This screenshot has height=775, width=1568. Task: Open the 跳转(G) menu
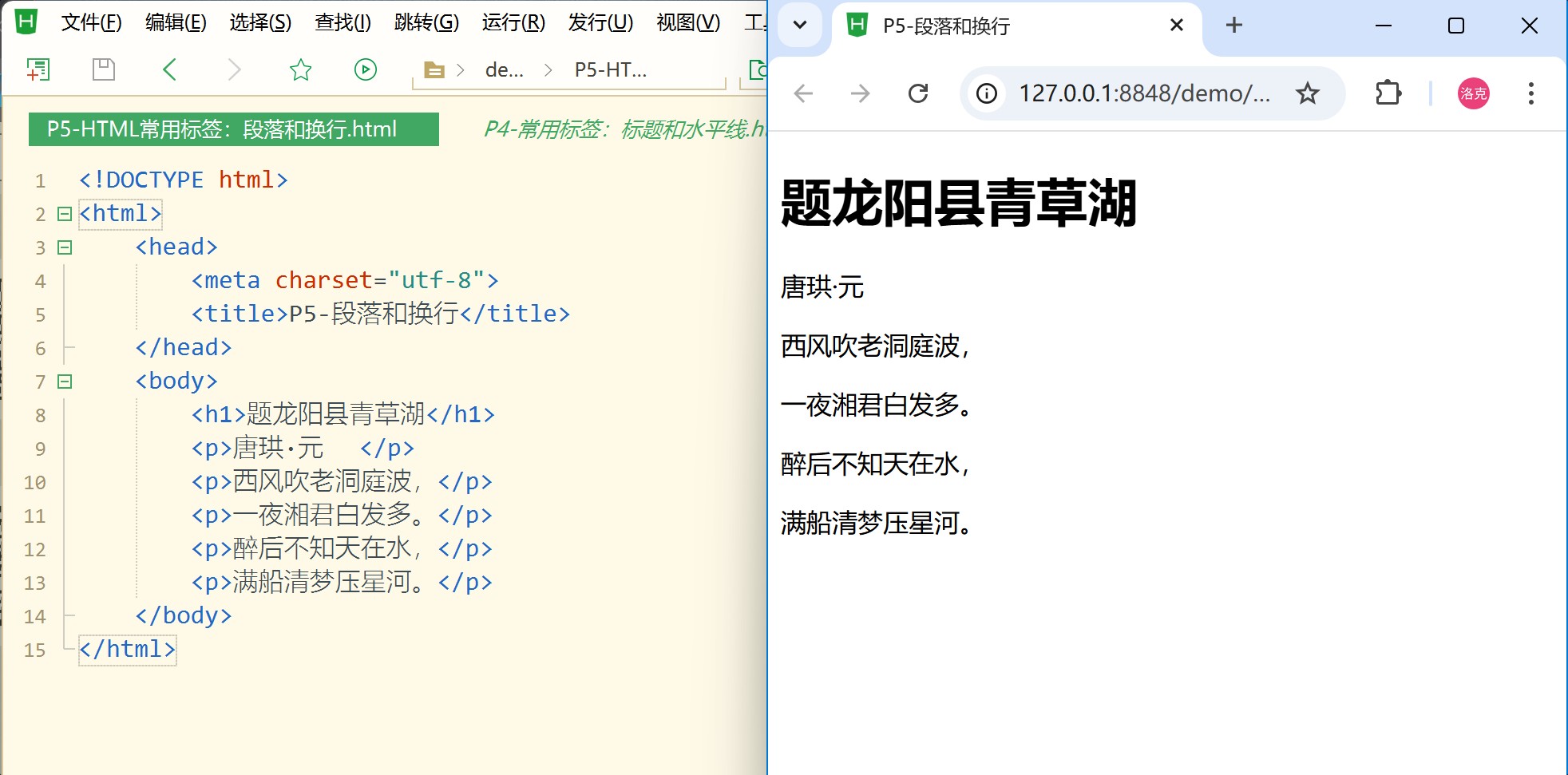tap(426, 22)
